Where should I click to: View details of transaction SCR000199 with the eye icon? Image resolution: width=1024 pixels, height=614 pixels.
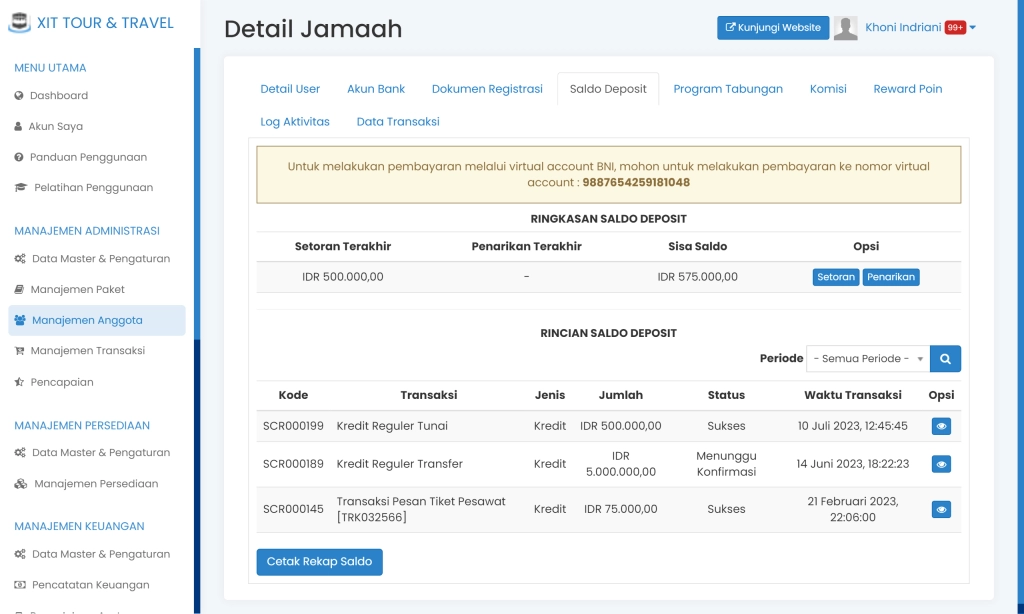940,424
